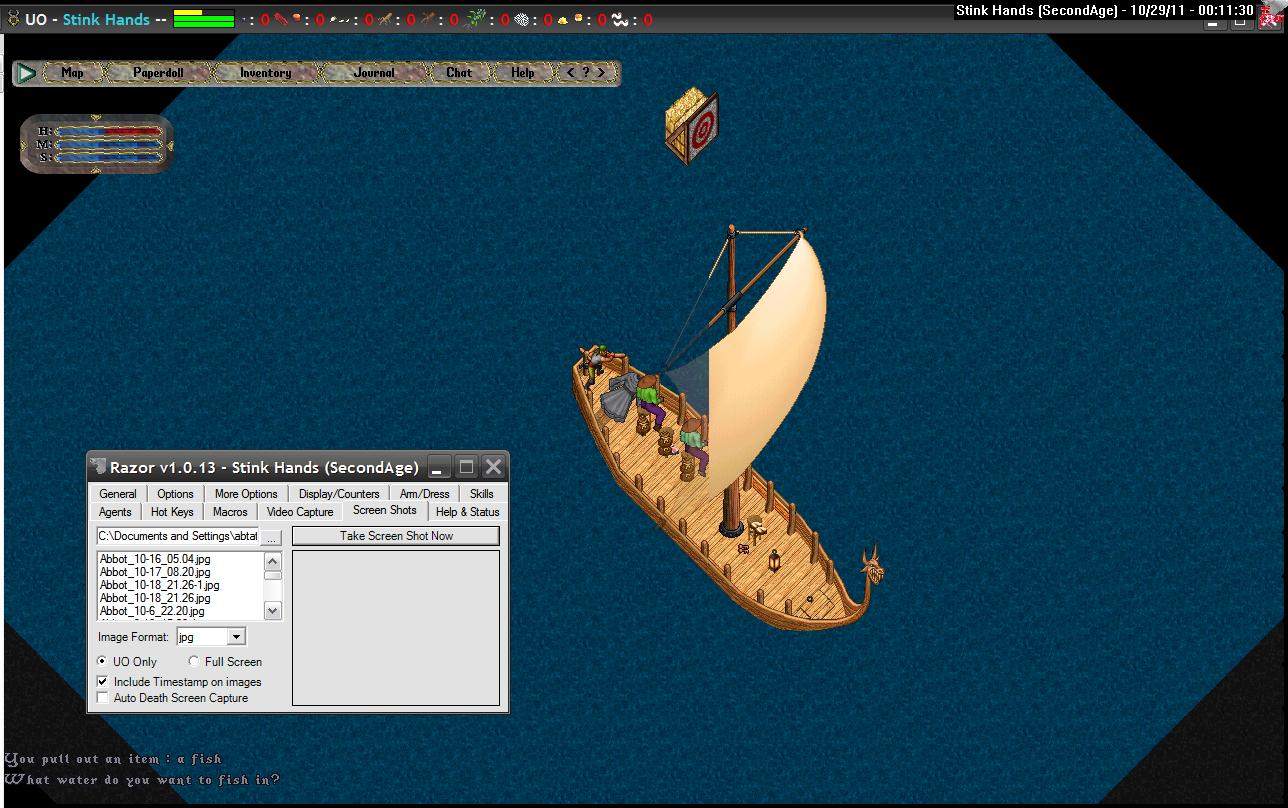Click the yellow and green status bar
This screenshot has height=808, width=1288.
(x=203, y=18)
